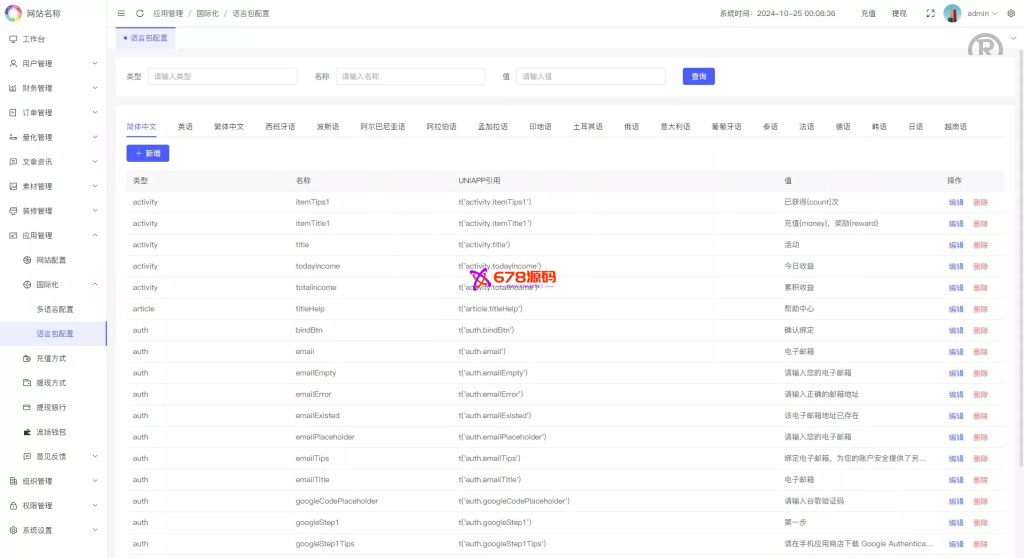
Task: Click 编辑 for the itemTips1 row
Action: 956,202
